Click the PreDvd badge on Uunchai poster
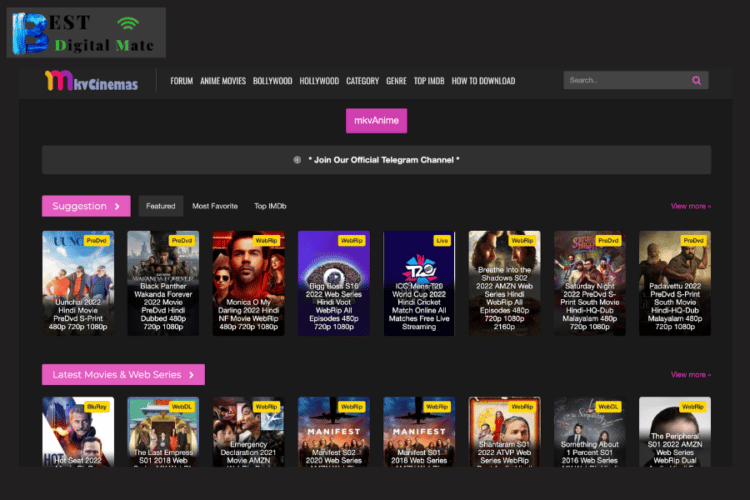This screenshot has height=500, width=750. (x=97, y=241)
